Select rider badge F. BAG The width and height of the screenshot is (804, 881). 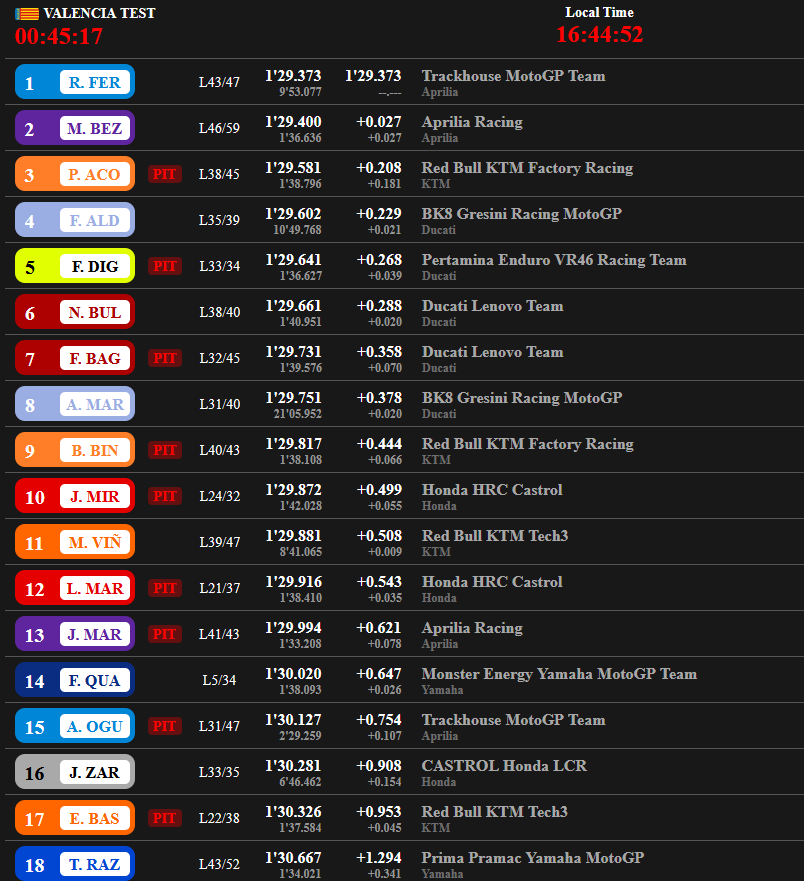point(75,358)
